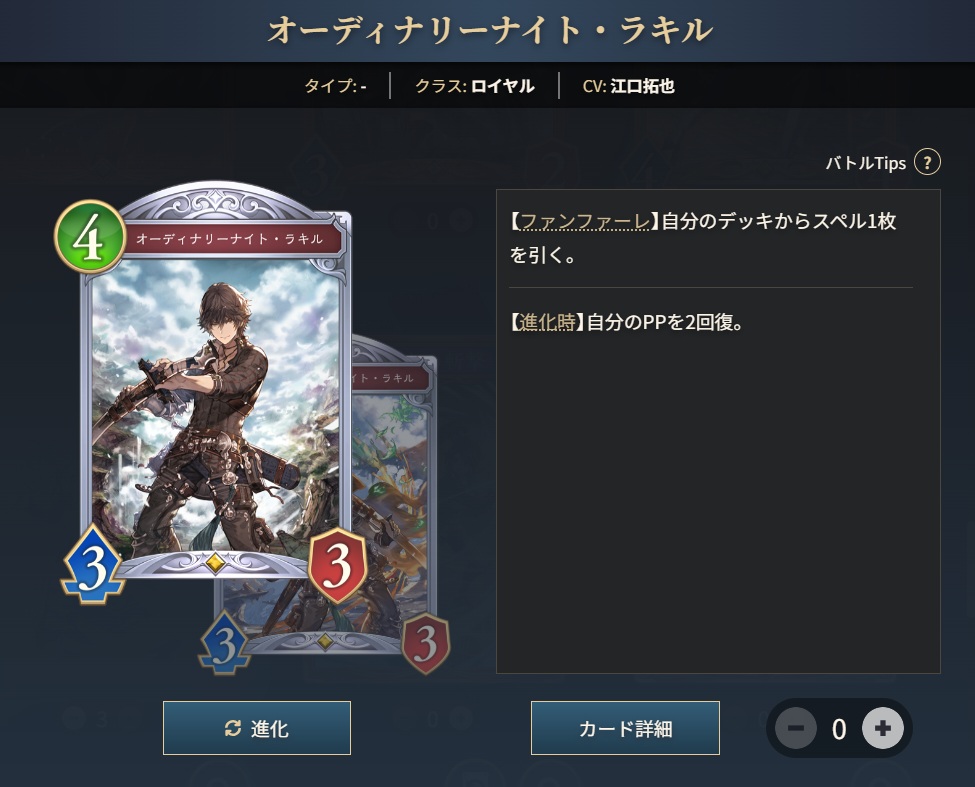Viewport: 975px width, 787px height.
Task: Open the カード詳細 card details button
Action: coord(625,728)
